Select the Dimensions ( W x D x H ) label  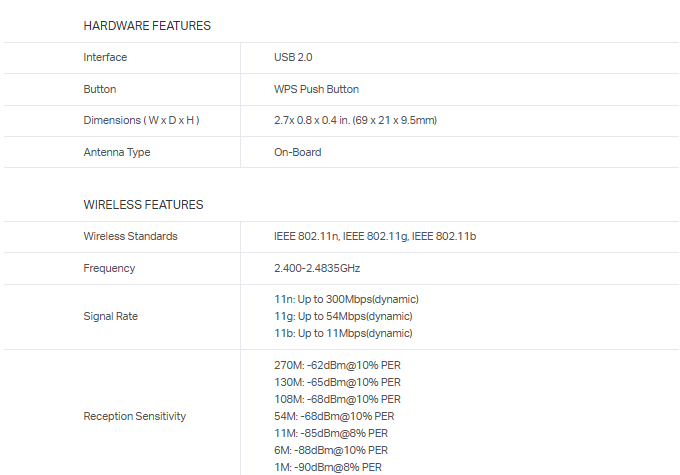141,121
